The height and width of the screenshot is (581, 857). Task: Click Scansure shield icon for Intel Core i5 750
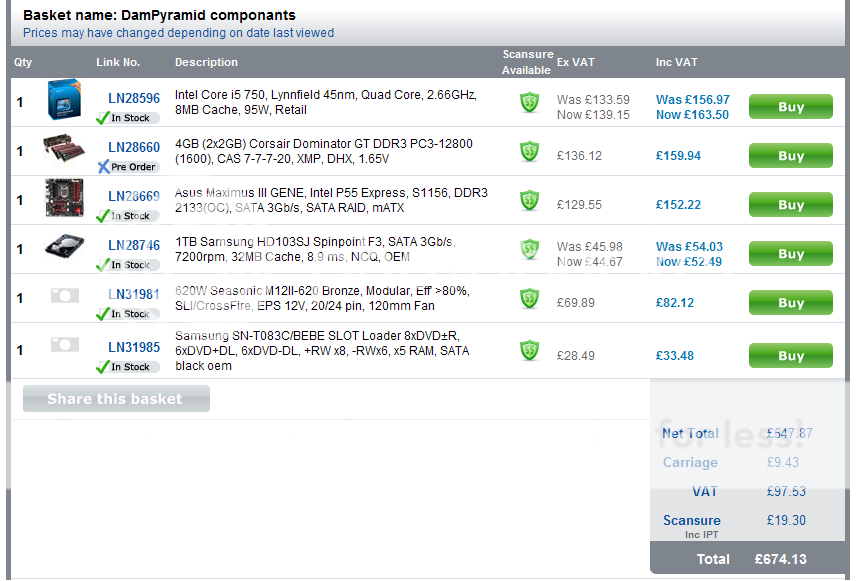pyautogui.click(x=529, y=102)
